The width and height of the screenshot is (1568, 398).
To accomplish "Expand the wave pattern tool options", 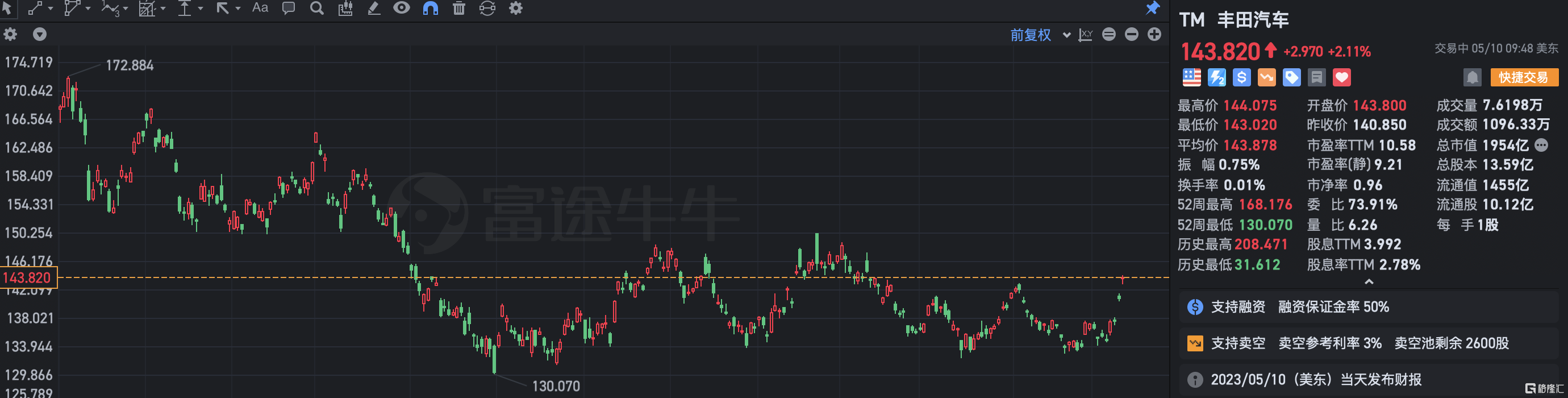I will (x=126, y=9).
